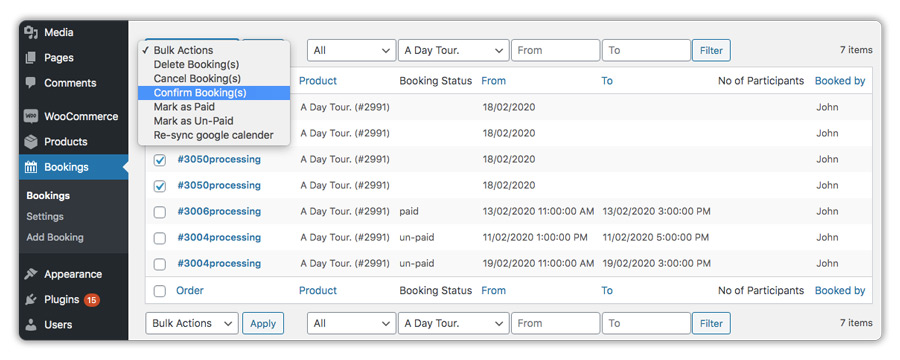Sort by top Booked by header
Viewport: 900px width, 360px height.
[x=840, y=81]
